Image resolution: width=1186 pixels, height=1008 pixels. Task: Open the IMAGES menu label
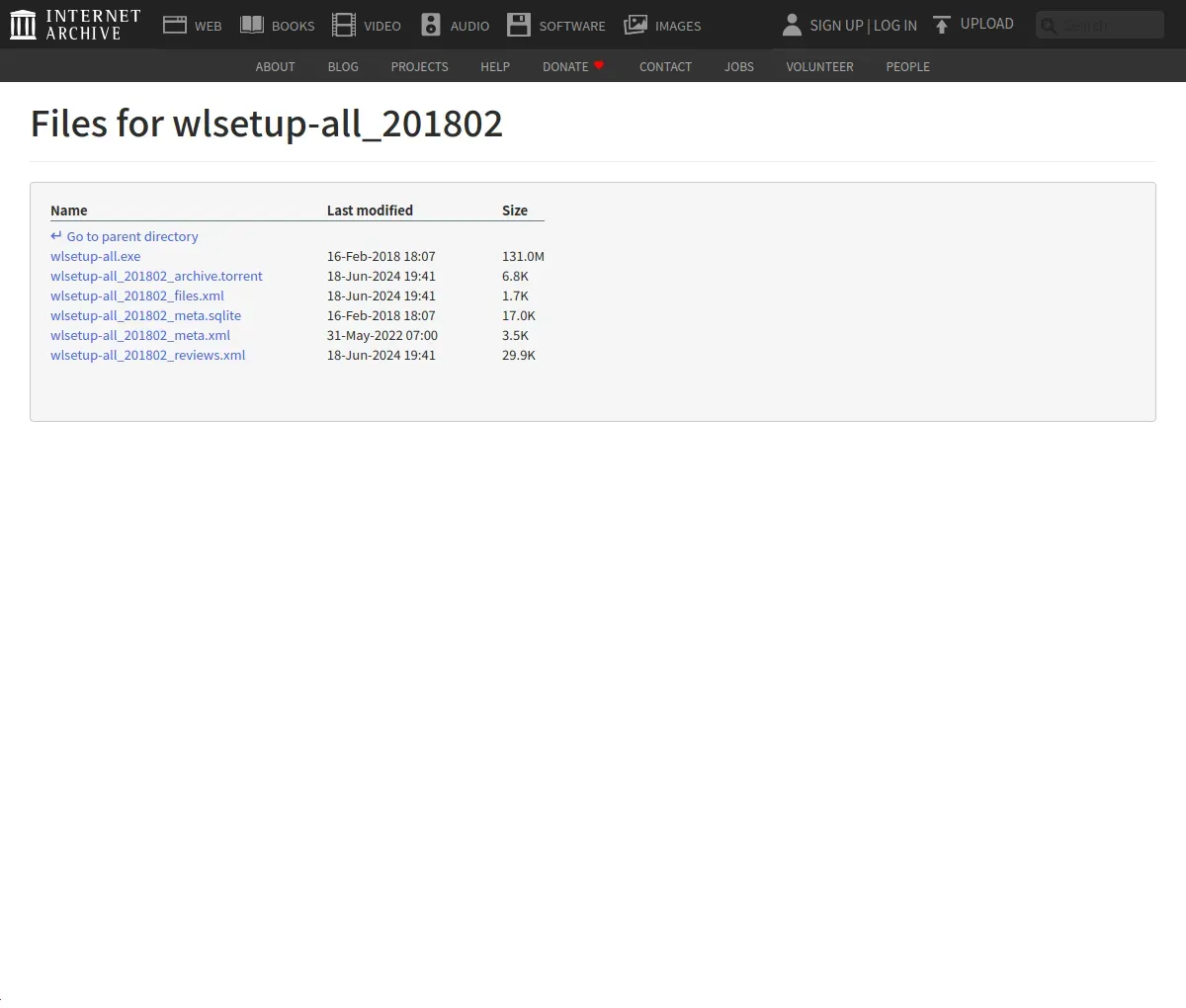pos(678,27)
